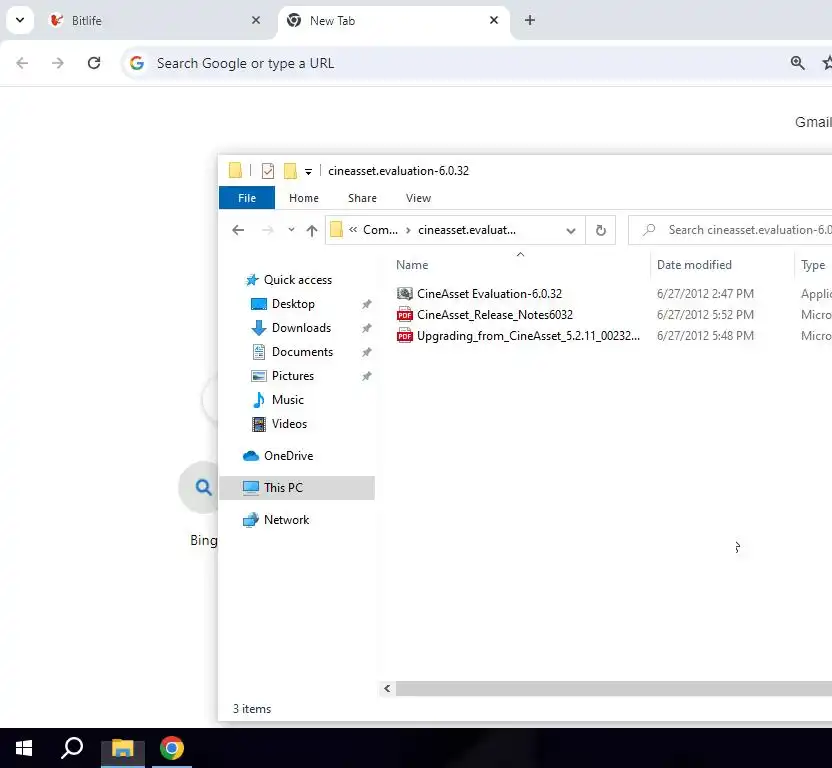Click the Properties icon in Explorer title bar
This screenshot has width=832, height=768.
click(268, 171)
